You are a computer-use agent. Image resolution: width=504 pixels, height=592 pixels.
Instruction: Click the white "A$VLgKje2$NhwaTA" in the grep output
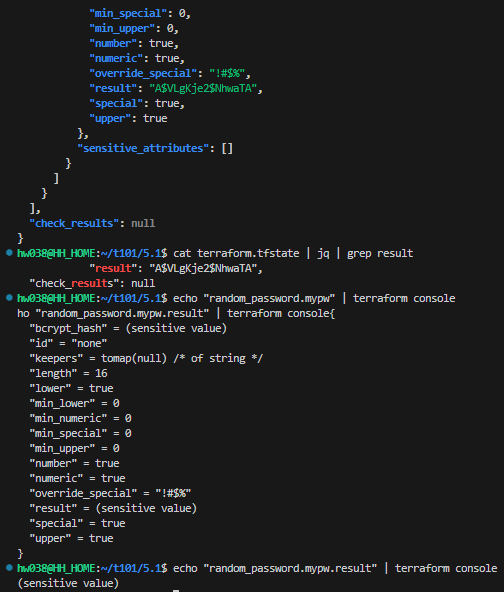tap(203, 268)
